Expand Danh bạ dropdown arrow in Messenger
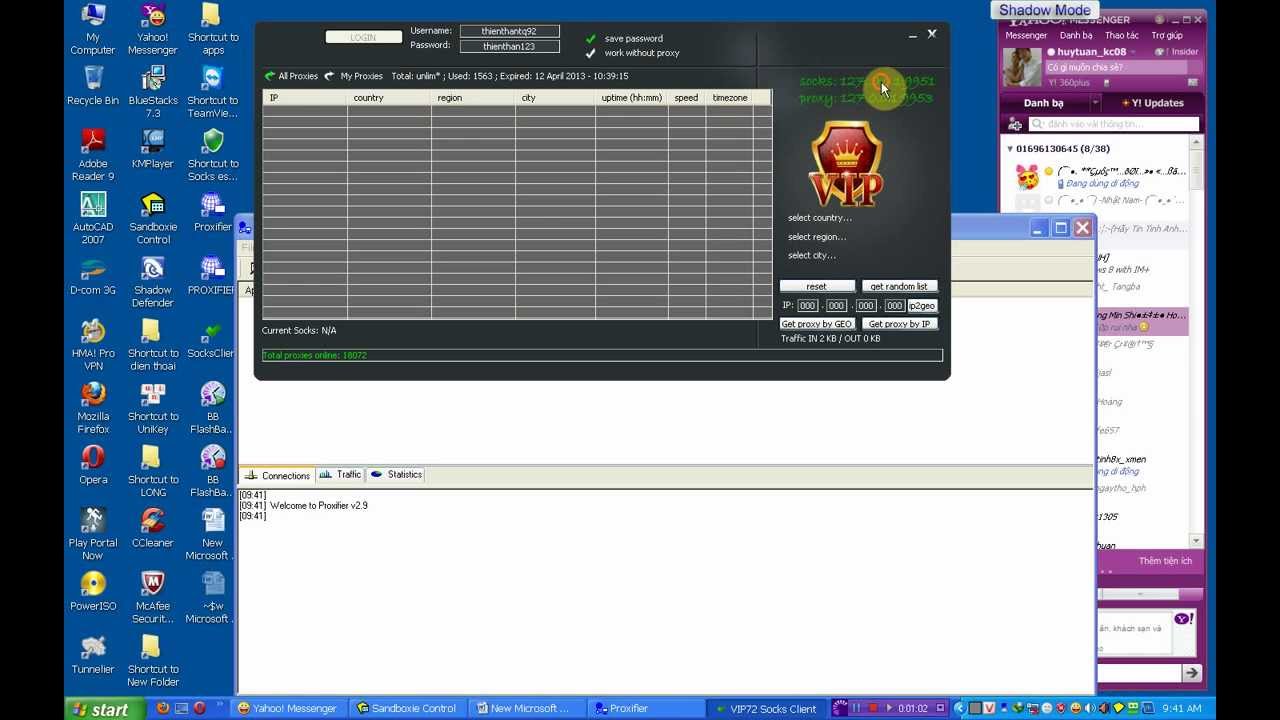1280x720 pixels. [x=1096, y=103]
